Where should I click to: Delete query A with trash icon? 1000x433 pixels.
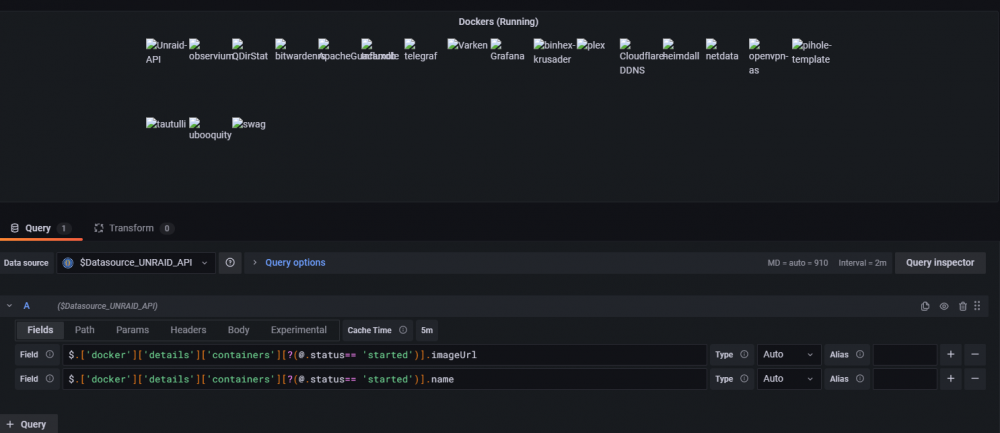pyautogui.click(x=963, y=306)
